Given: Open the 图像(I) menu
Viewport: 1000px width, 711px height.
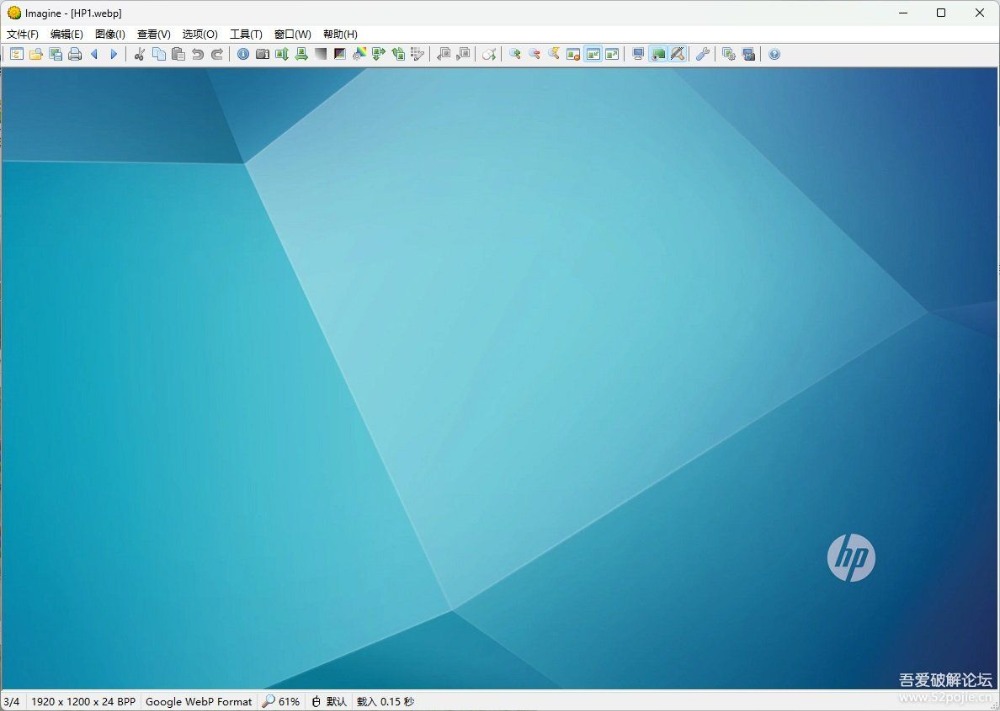Looking at the screenshot, I should (x=110, y=34).
